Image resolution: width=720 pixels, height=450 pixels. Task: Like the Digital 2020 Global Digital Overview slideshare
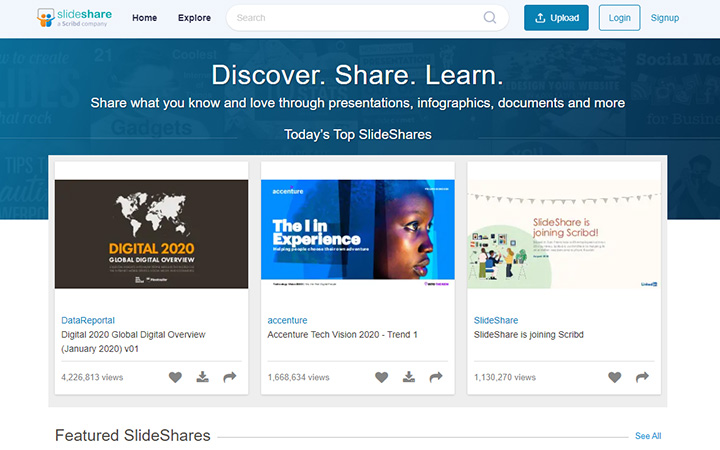tap(175, 377)
